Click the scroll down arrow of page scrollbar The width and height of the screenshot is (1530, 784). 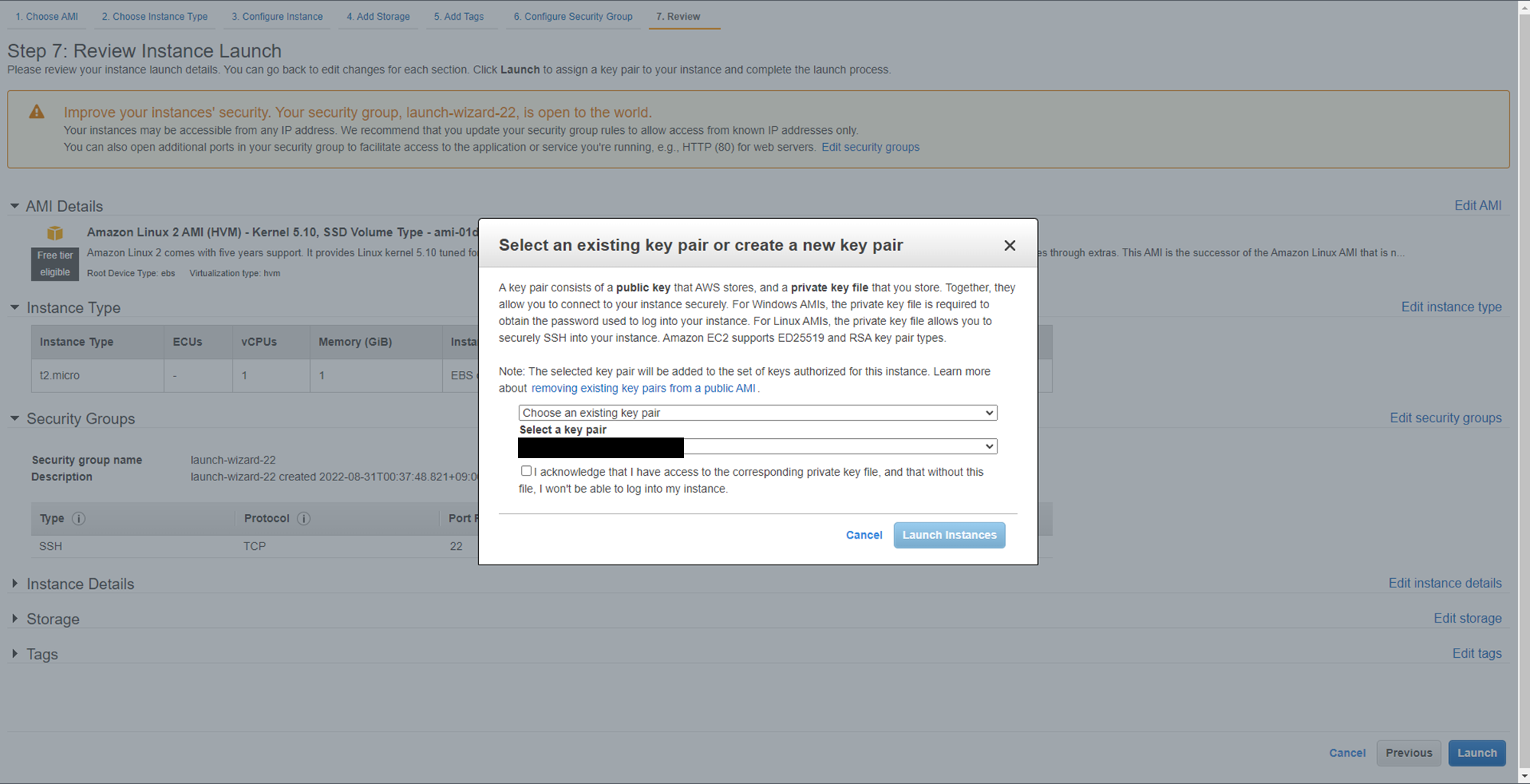(1523, 776)
